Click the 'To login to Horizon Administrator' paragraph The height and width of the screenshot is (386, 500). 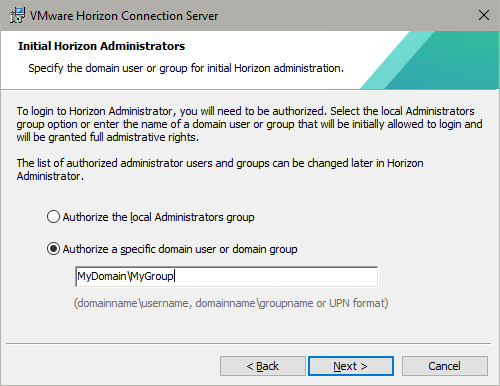tap(249, 124)
